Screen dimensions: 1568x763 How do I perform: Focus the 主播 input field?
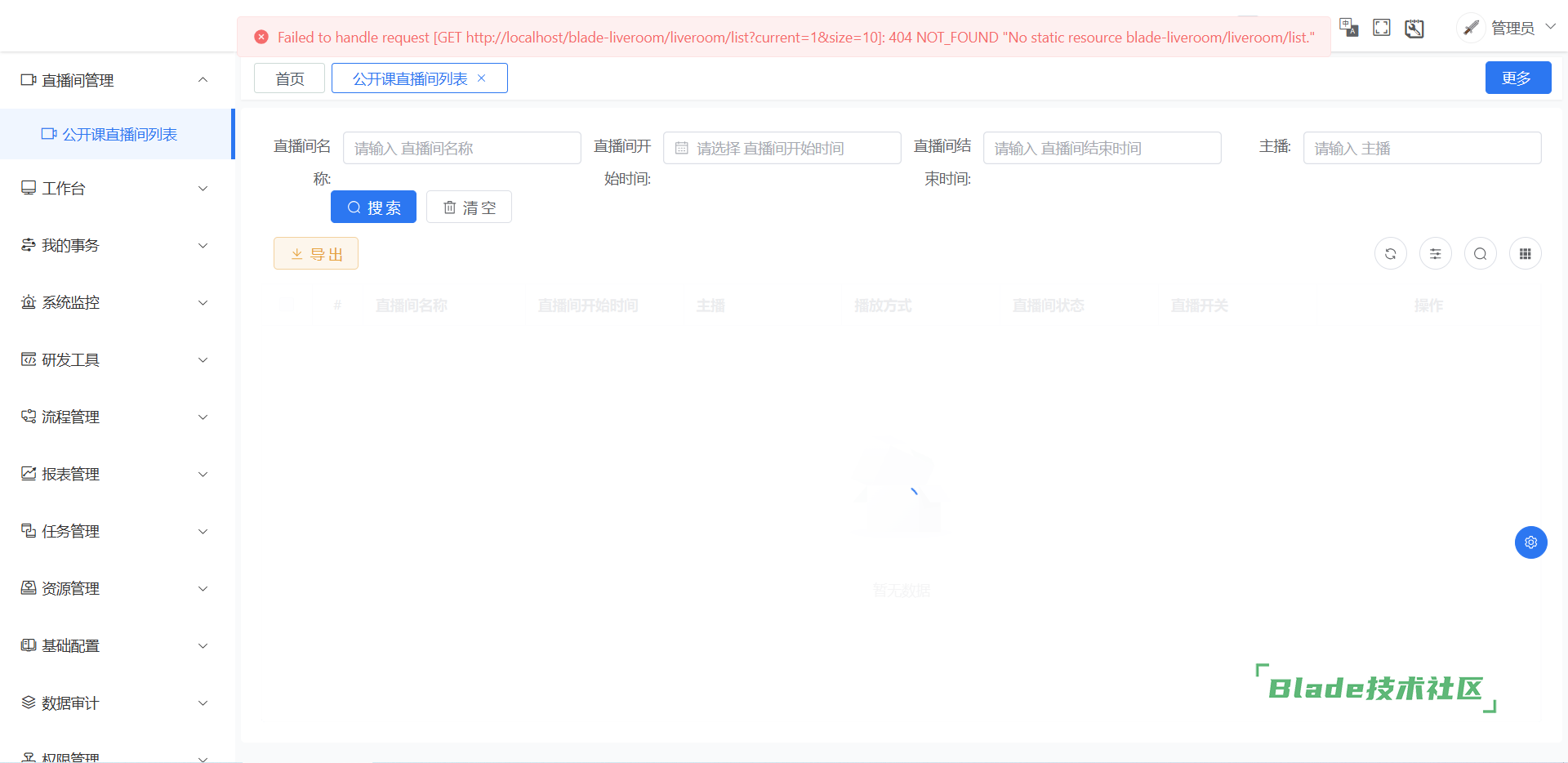pos(1422,148)
